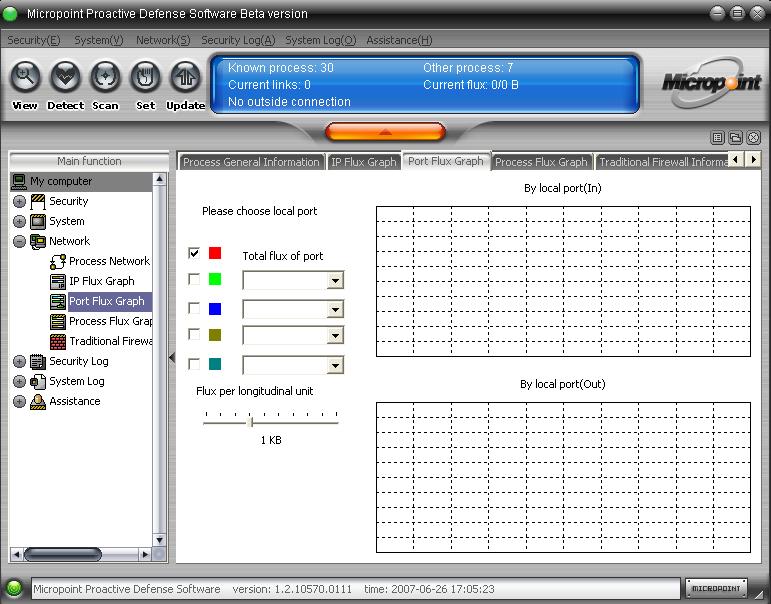Click the Micropoint logo at top right

711,84
